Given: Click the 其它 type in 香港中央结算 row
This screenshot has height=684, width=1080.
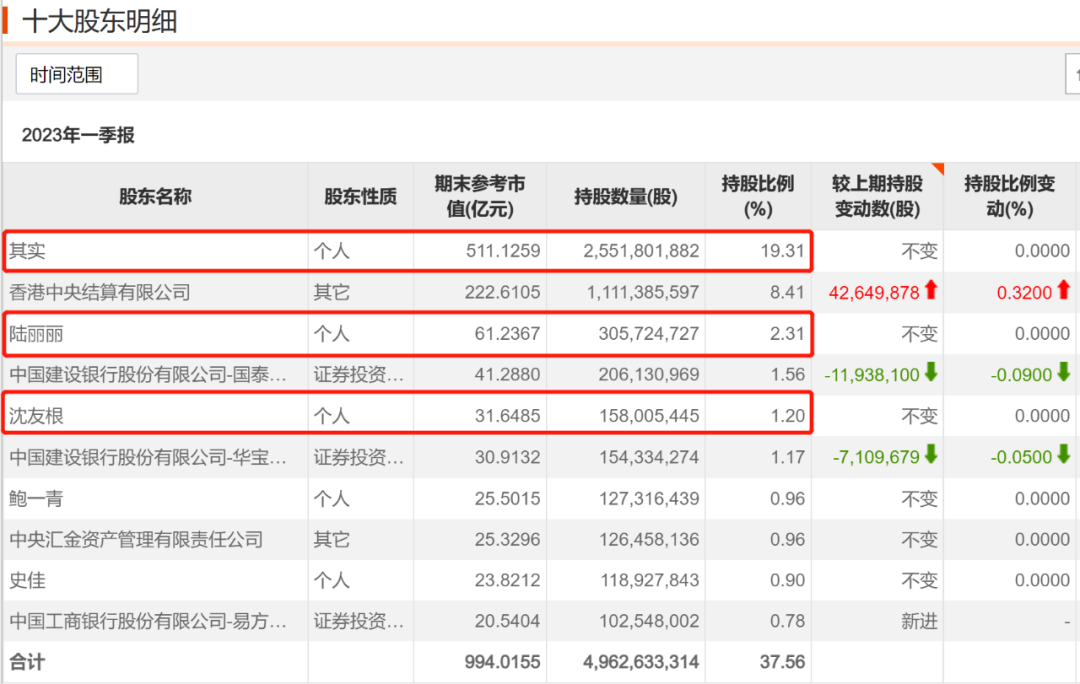Looking at the screenshot, I should pos(332,292).
